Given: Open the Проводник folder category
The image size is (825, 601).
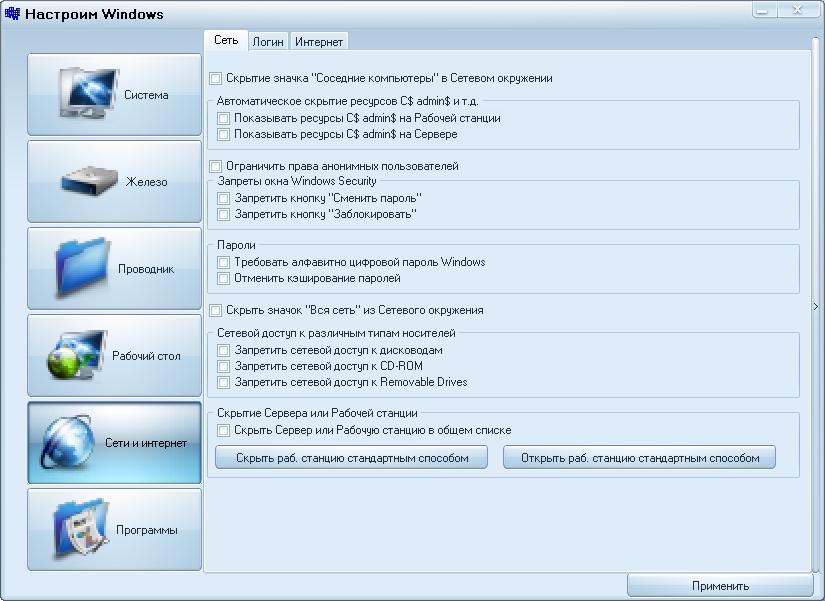Looking at the screenshot, I should 114,268.
